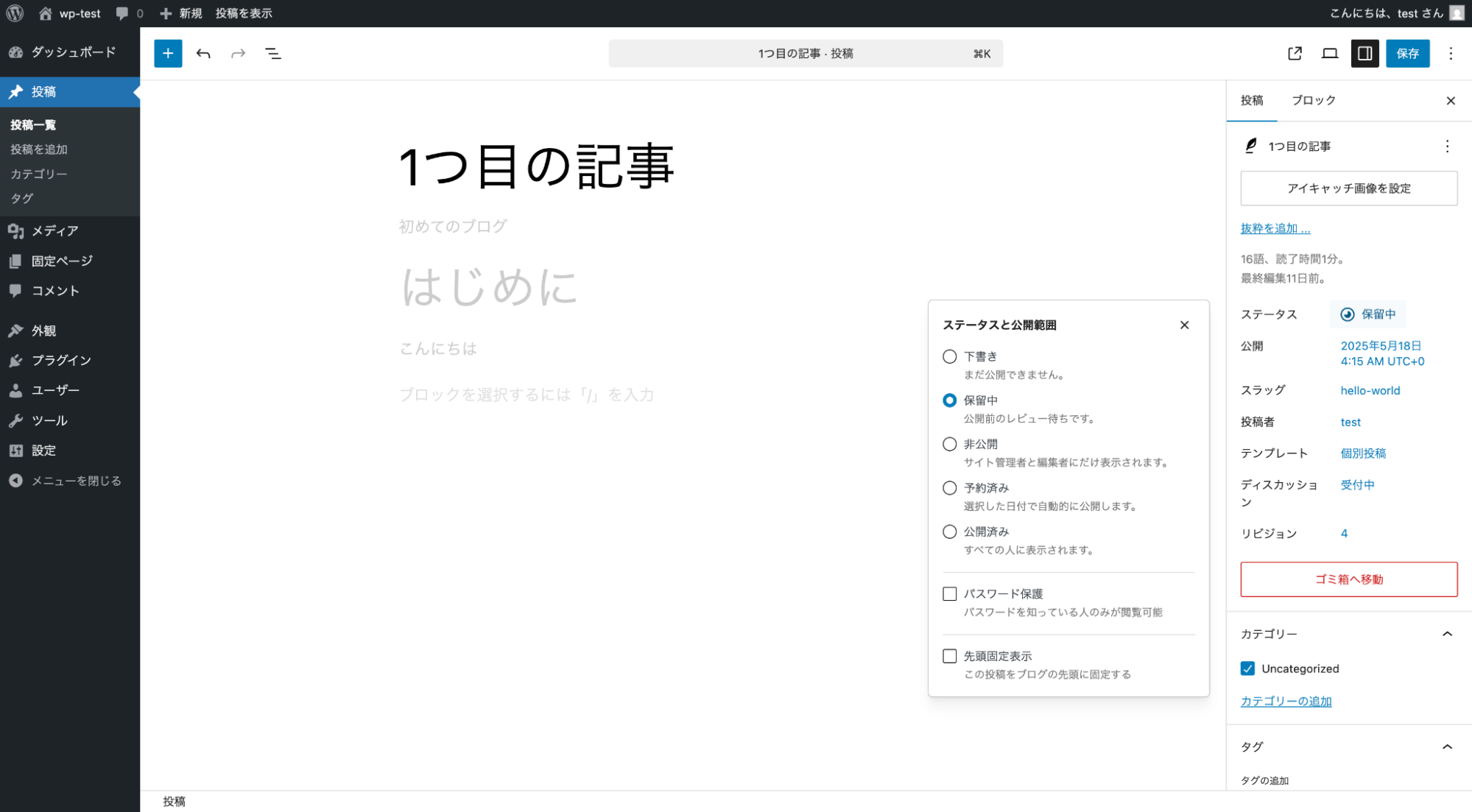Click the undo arrow icon
Image resolution: width=1472 pixels, height=812 pixels.
coord(203,53)
